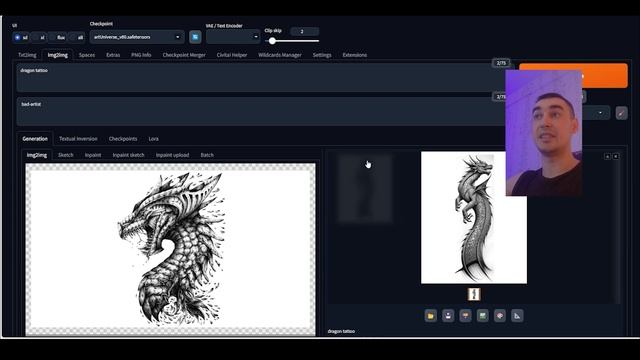
Task: Expand the styles dropdown beside paintbrush
Action: click(x=599, y=113)
